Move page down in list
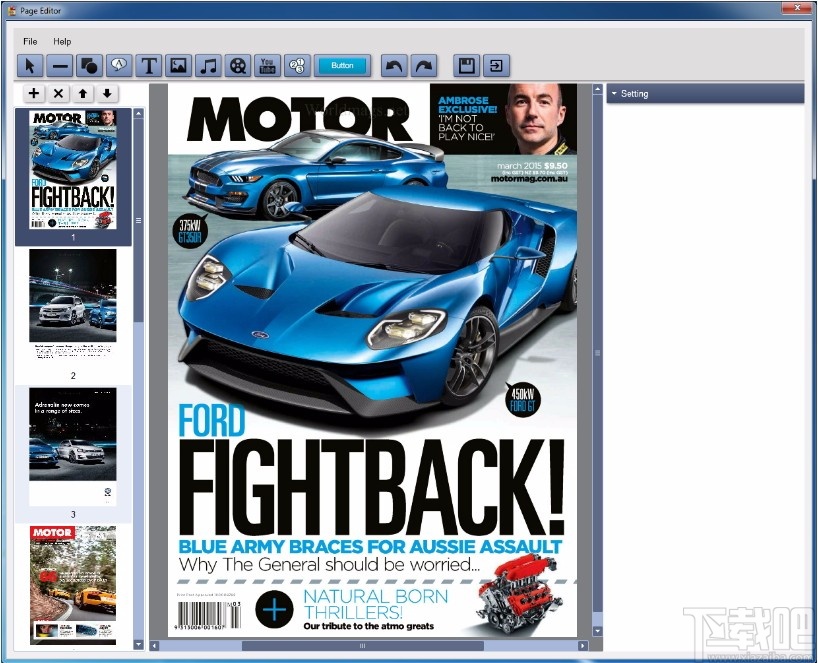This screenshot has width=818, height=663. coord(107,93)
